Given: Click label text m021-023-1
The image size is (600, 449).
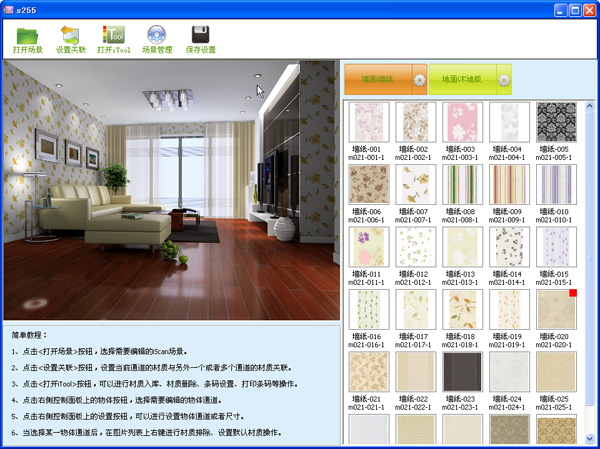Looking at the screenshot, I should pos(460,407).
